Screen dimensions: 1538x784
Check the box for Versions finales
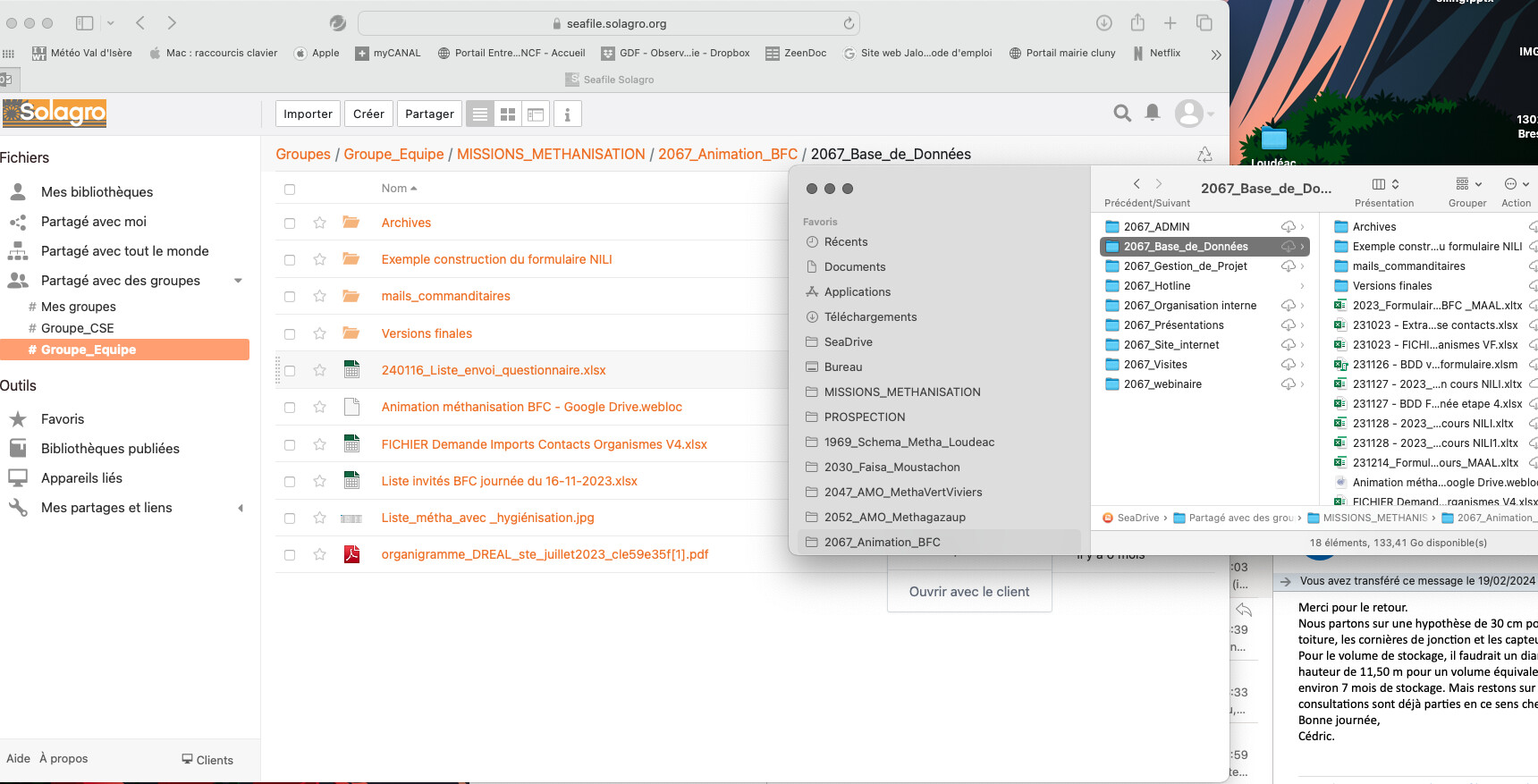point(290,333)
